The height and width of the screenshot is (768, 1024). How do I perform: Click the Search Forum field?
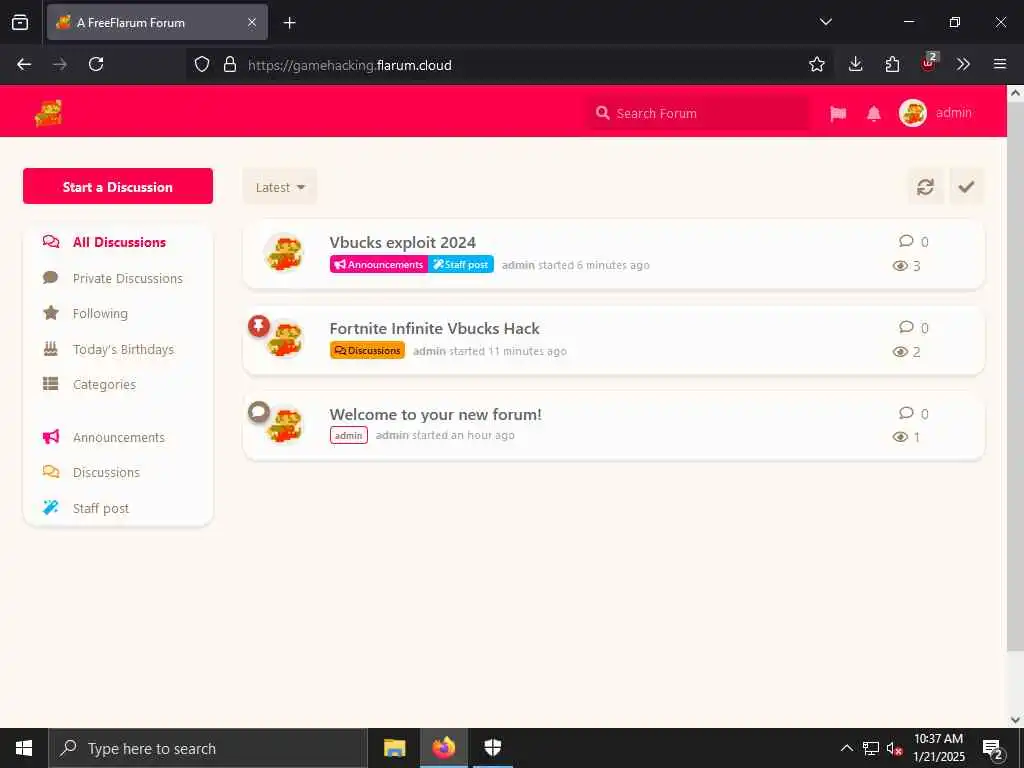pos(697,113)
